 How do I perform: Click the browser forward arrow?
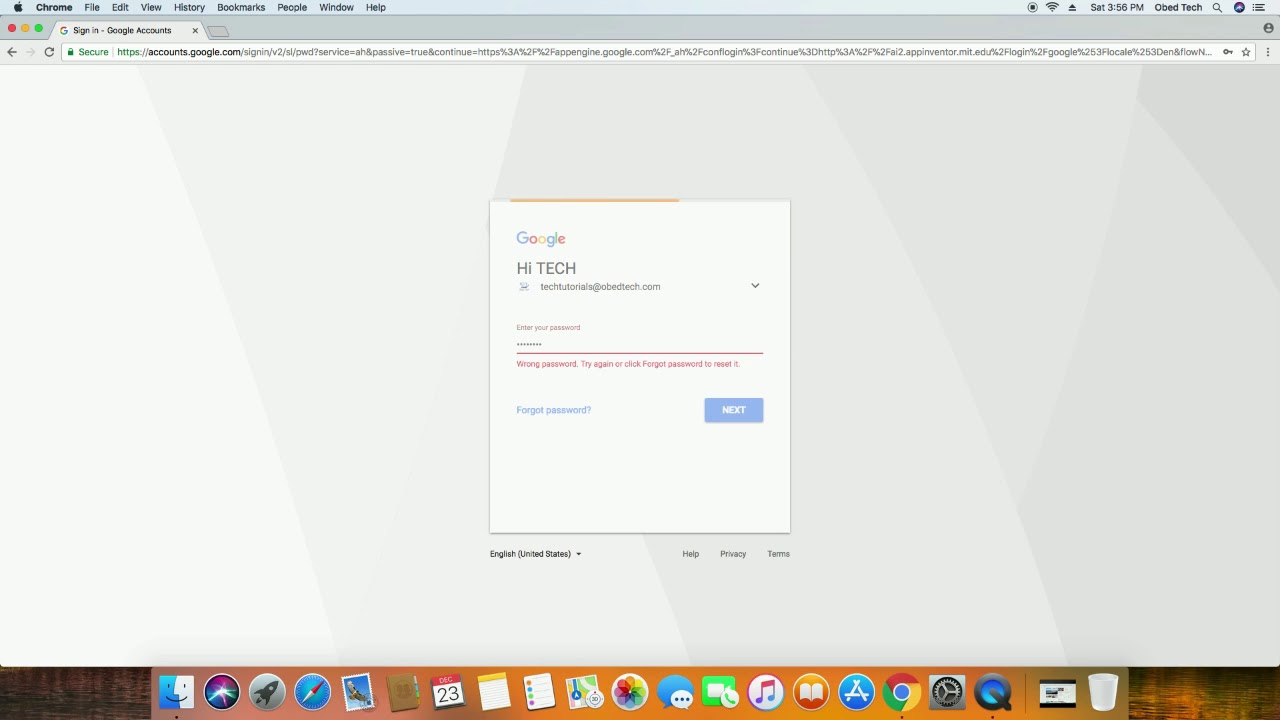pyautogui.click(x=30, y=52)
